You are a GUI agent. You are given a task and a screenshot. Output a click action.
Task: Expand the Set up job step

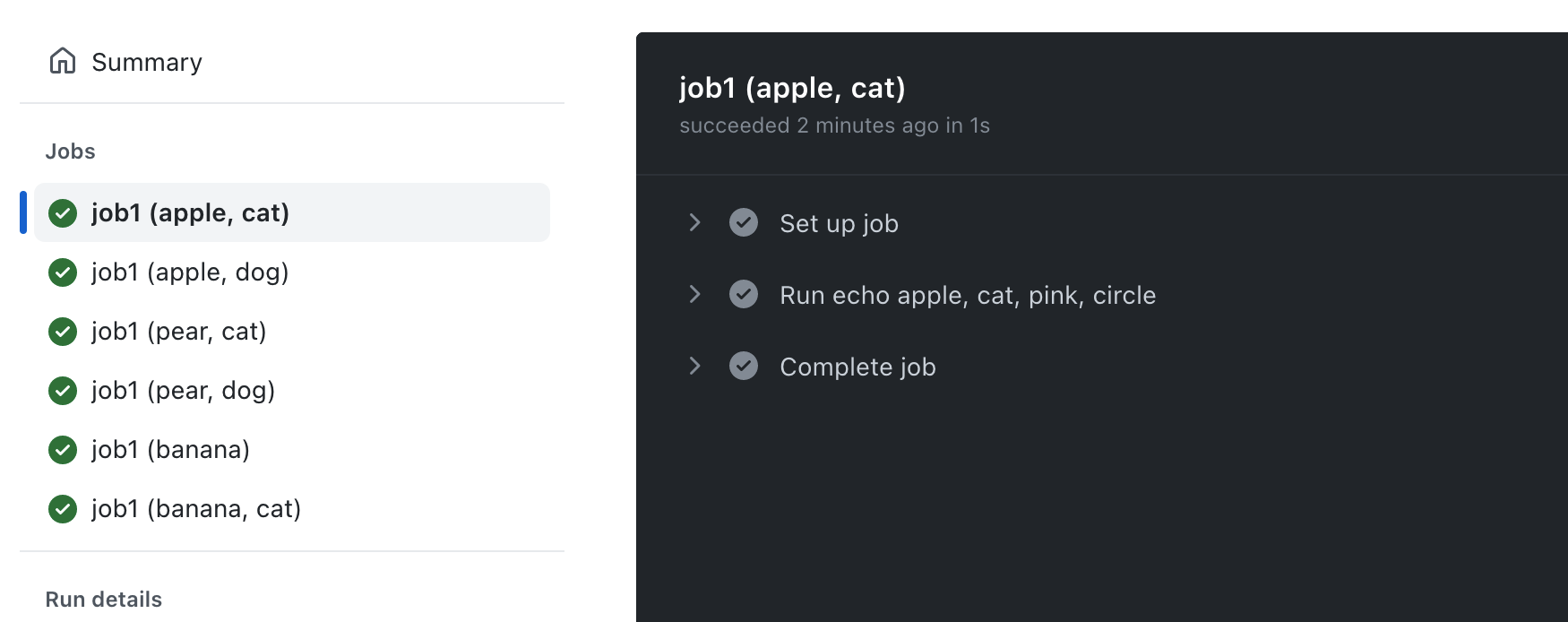point(695,222)
